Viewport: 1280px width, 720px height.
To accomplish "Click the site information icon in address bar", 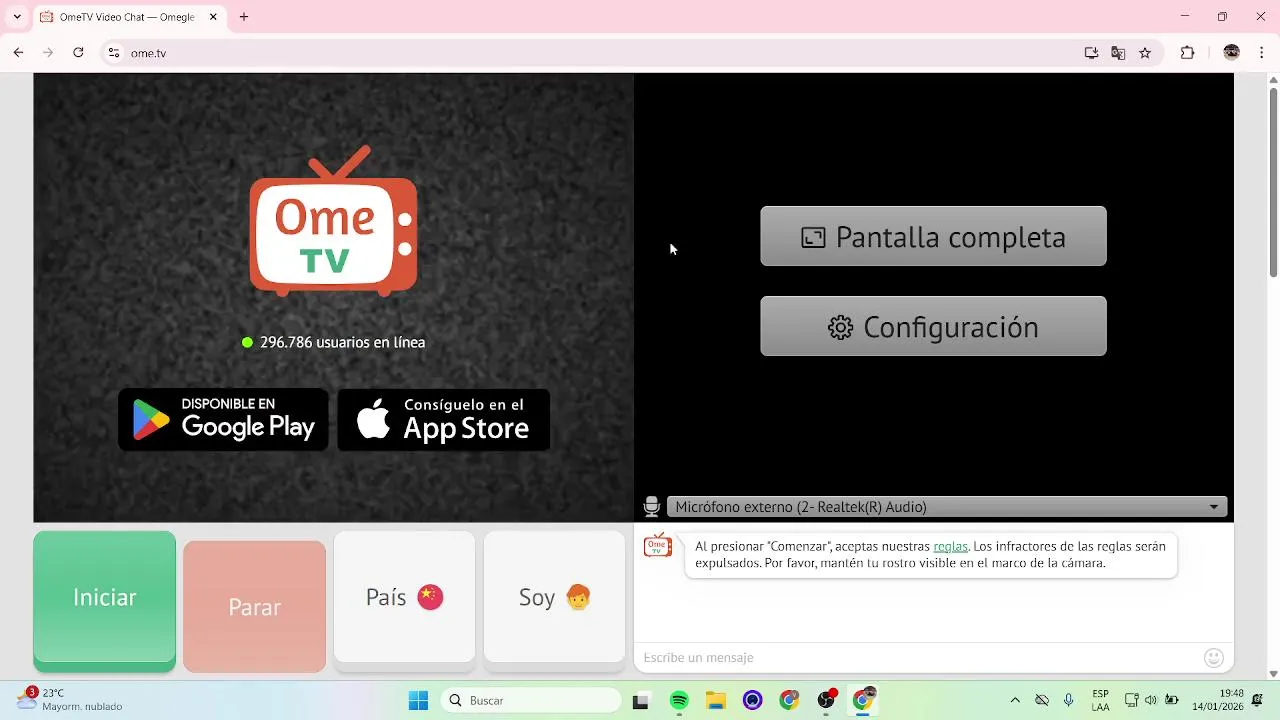I will (x=114, y=53).
